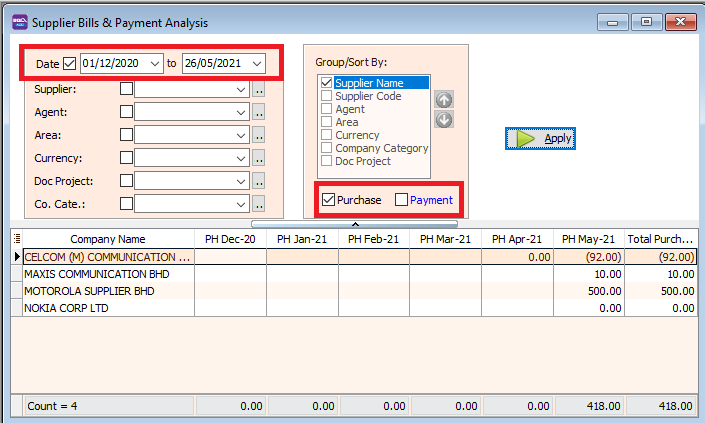
Task: Click the ellipsis button beside Area field
Action: pyautogui.click(x=258, y=135)
